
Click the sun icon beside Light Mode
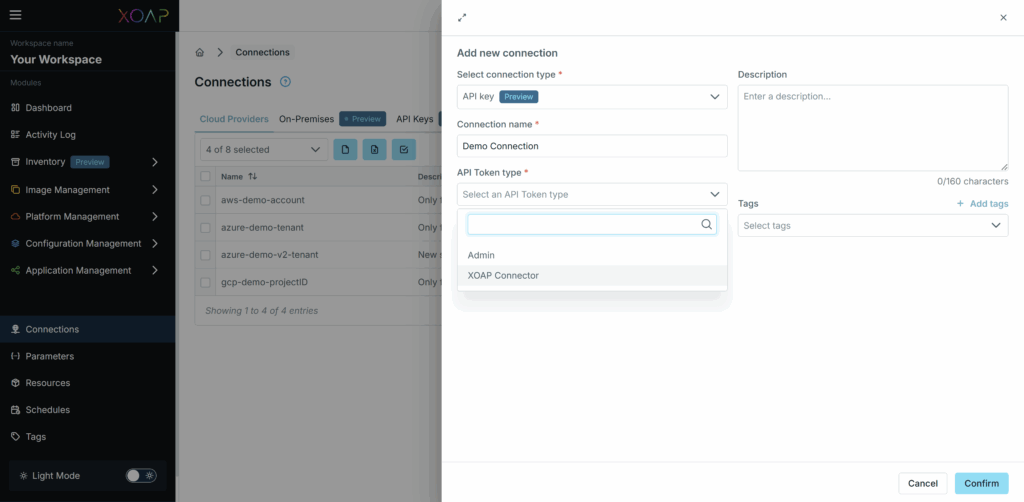(x=24, y=476)
